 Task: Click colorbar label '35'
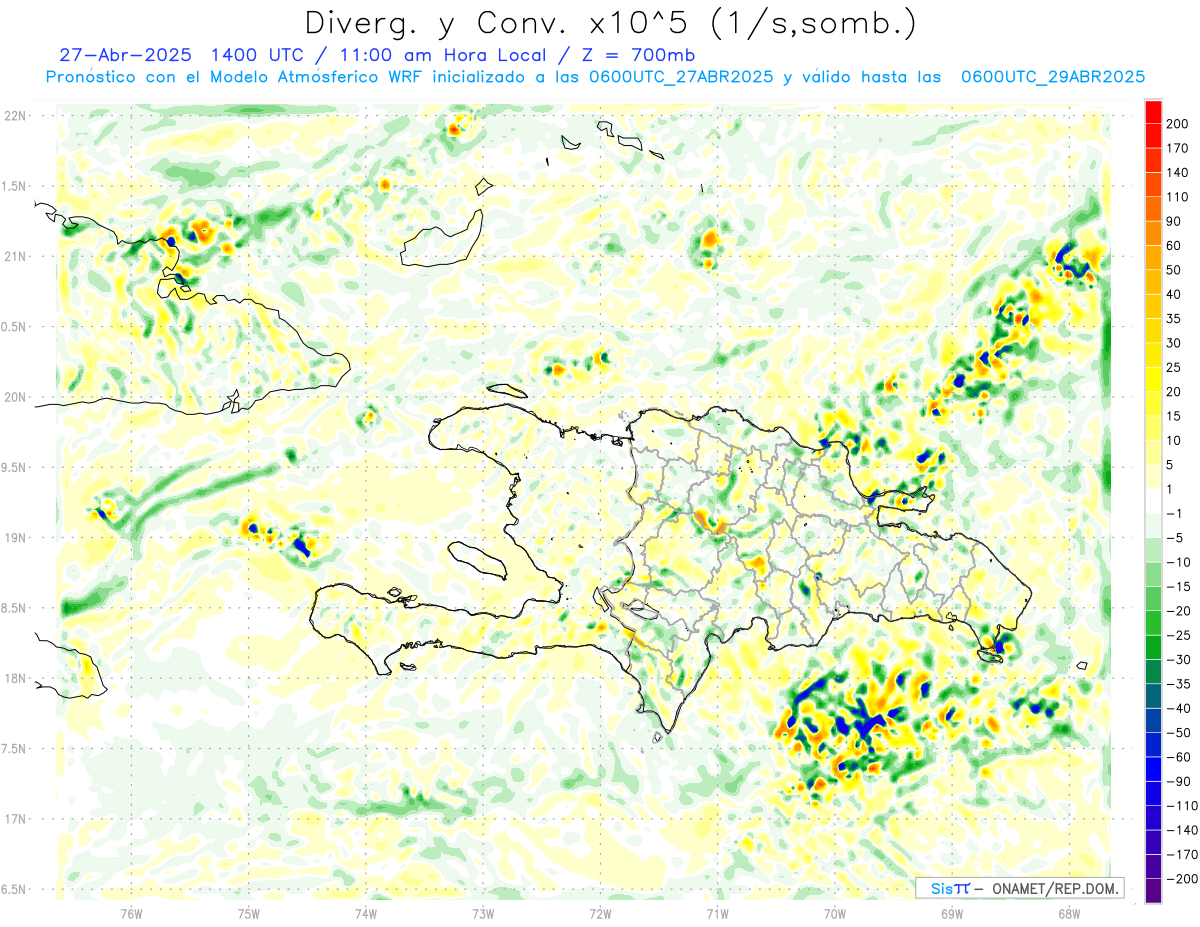point(1175,319)
